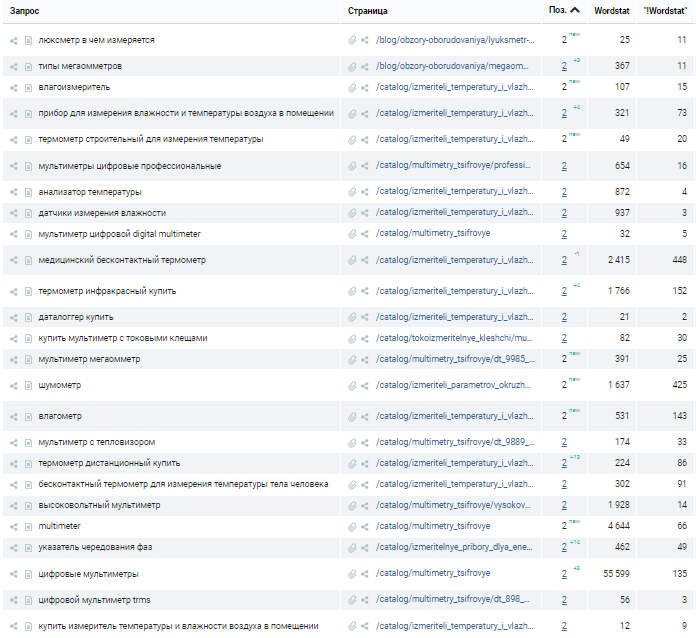The height and width of the screenshot is (638, 696).
Task: Click position link '2' for 'высоковольтный мультиметр'
Action: [x=564, y=505]
